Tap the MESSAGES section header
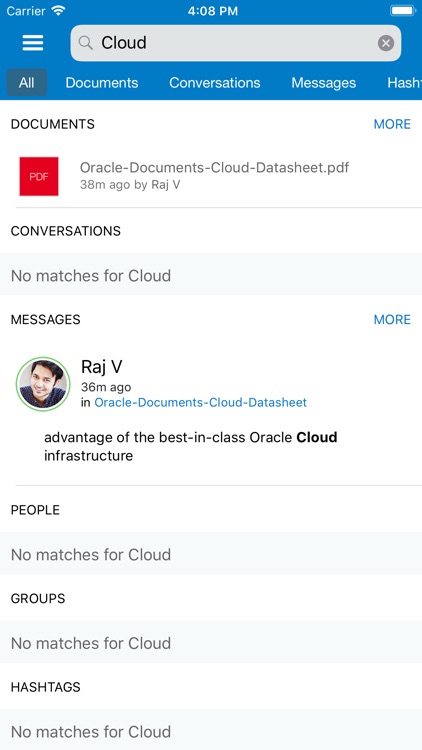The image size is (422, 750). click(45, 320)
